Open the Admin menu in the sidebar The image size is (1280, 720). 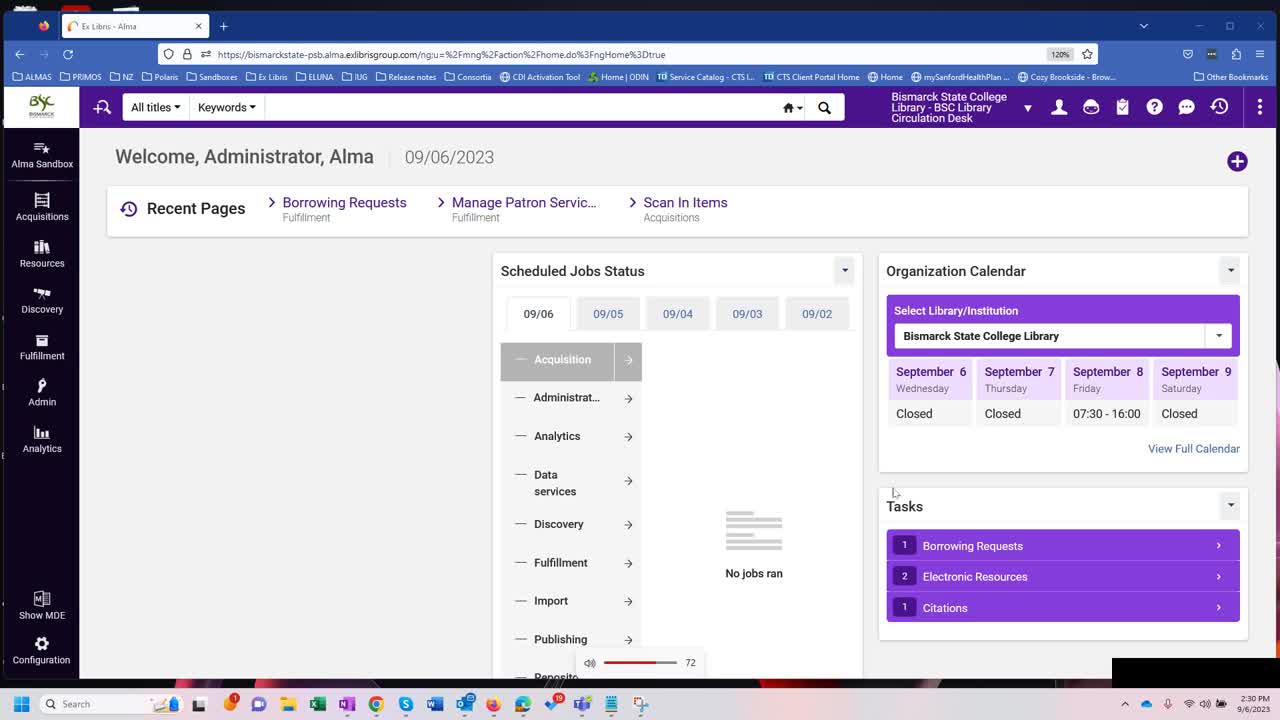[42, 392]
